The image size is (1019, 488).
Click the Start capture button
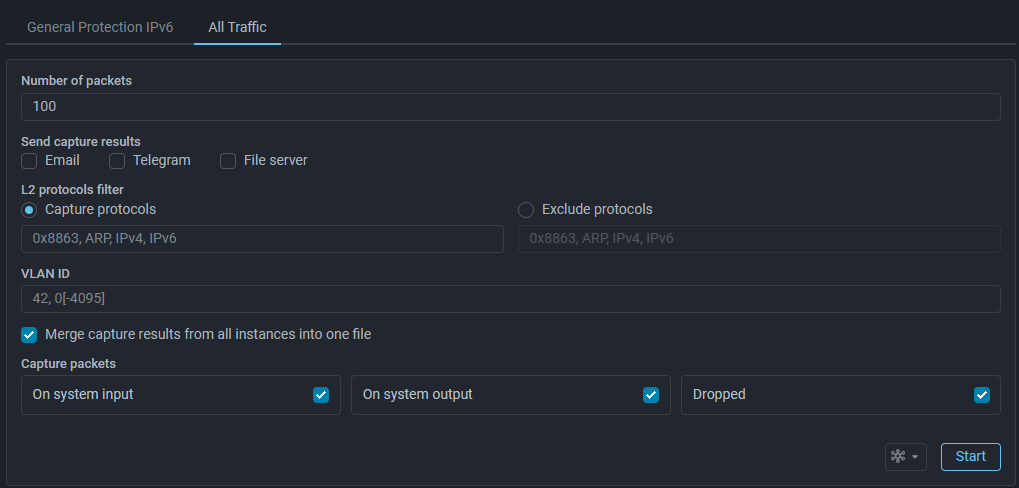pos(970,457)
